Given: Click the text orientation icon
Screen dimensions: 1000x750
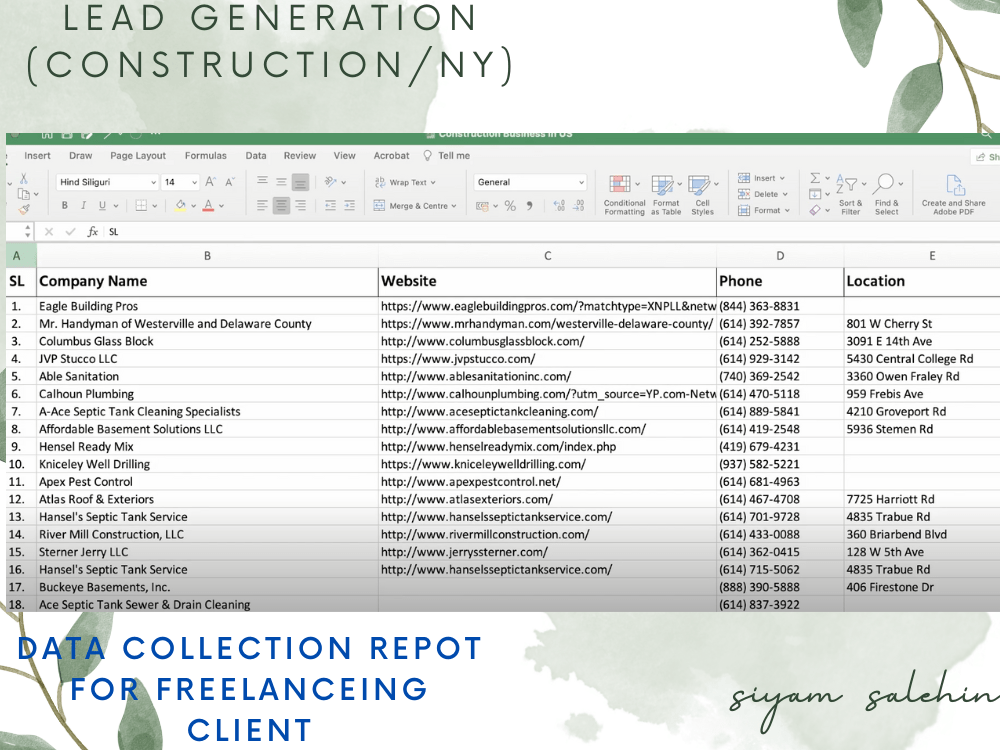Looking at the screenshot, I should pyautogui.click(x=330, y=182).
